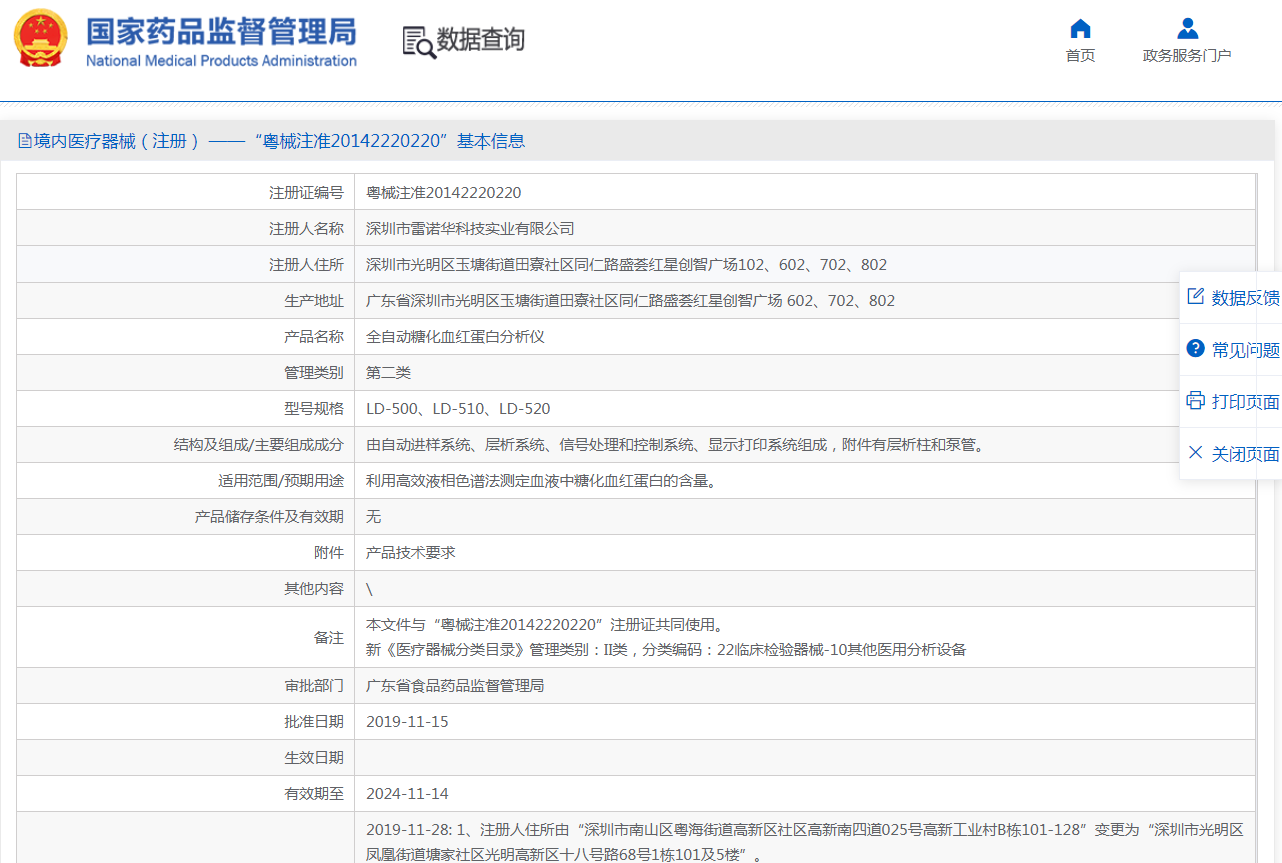Viewport: 1282px width, 863px height.
Task: Click the model value LD-500、LD-510、LD-520
Action: click(x=458, y=409)
